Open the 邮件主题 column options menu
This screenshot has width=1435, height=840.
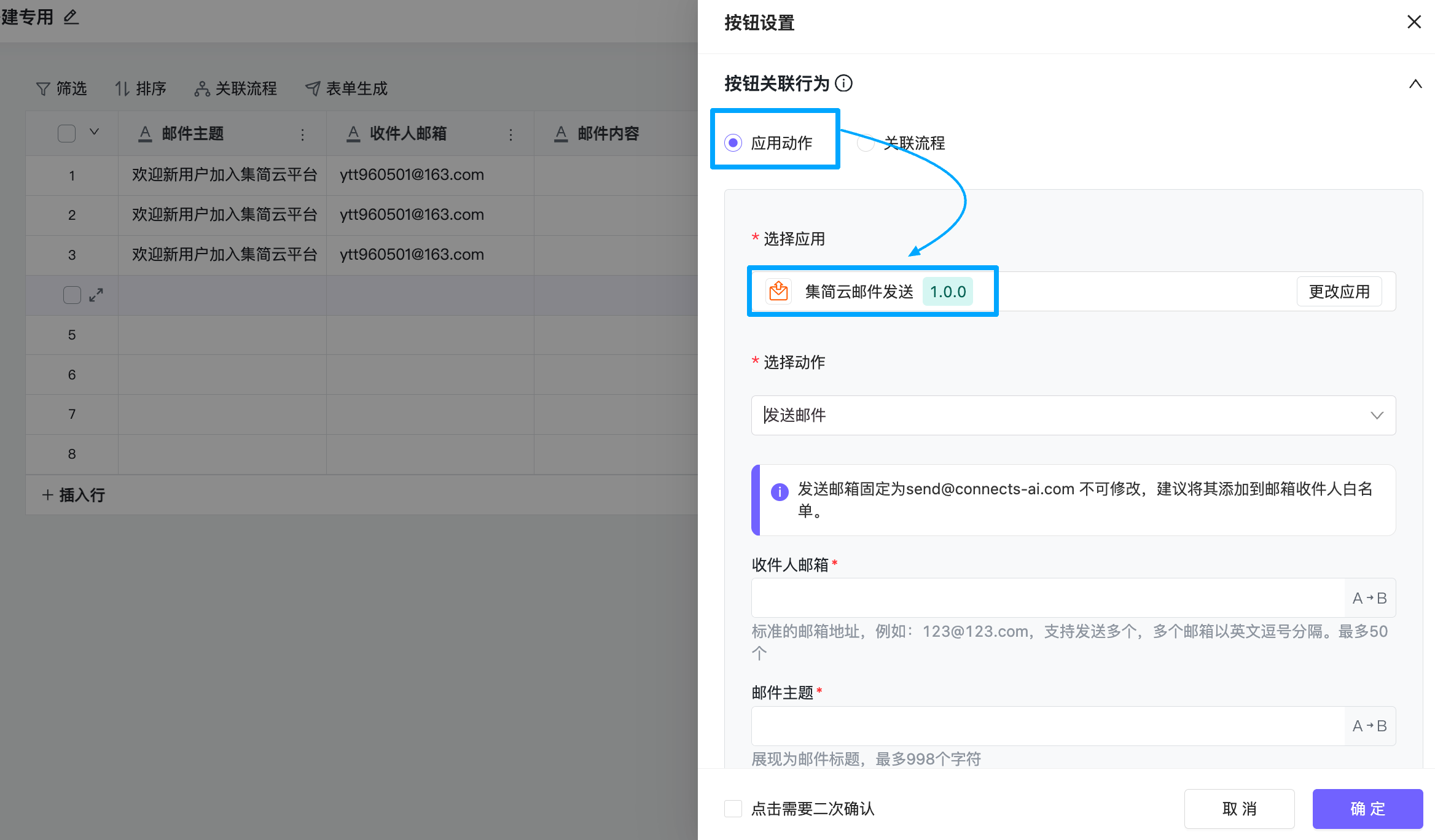302,134
